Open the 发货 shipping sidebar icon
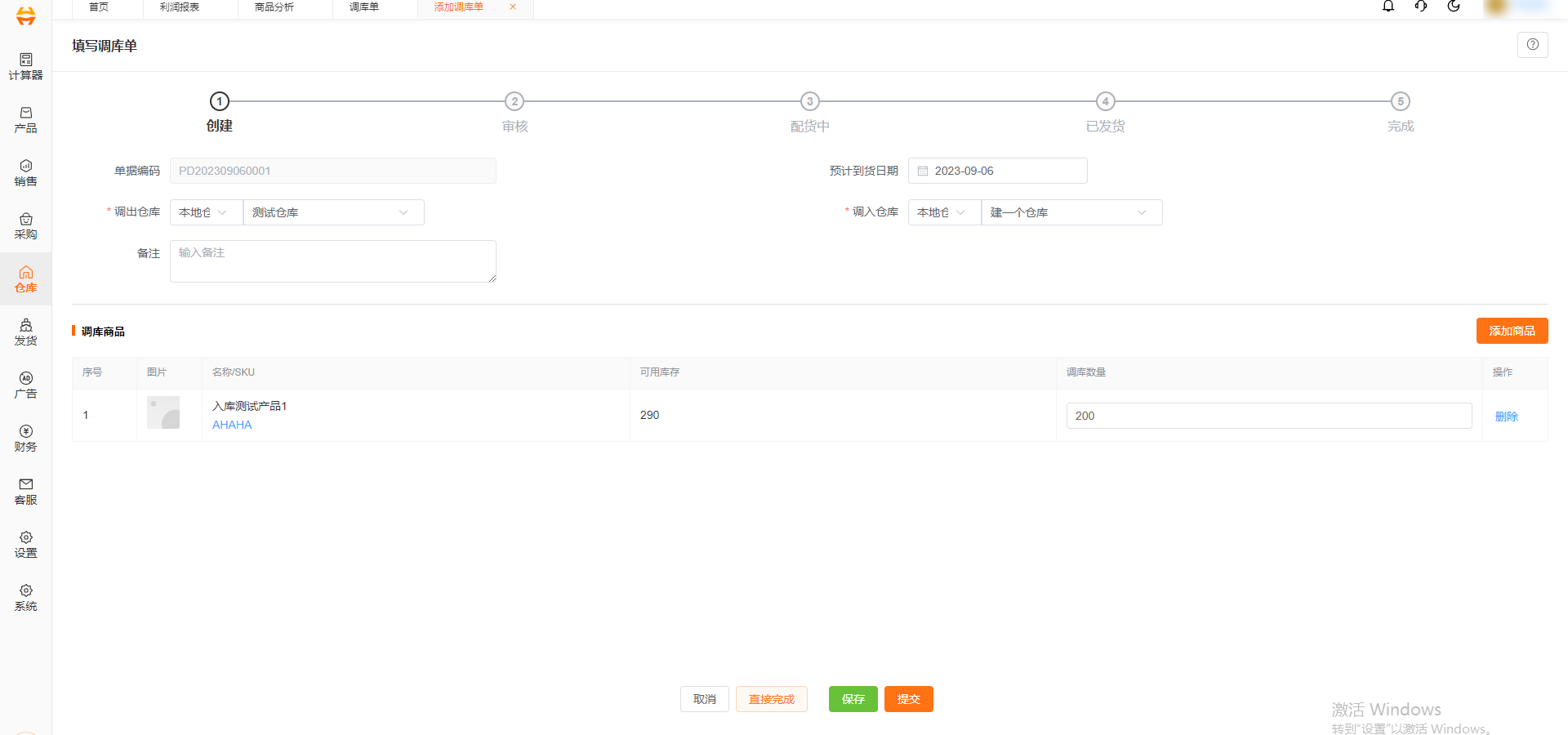 coord(25,332)
